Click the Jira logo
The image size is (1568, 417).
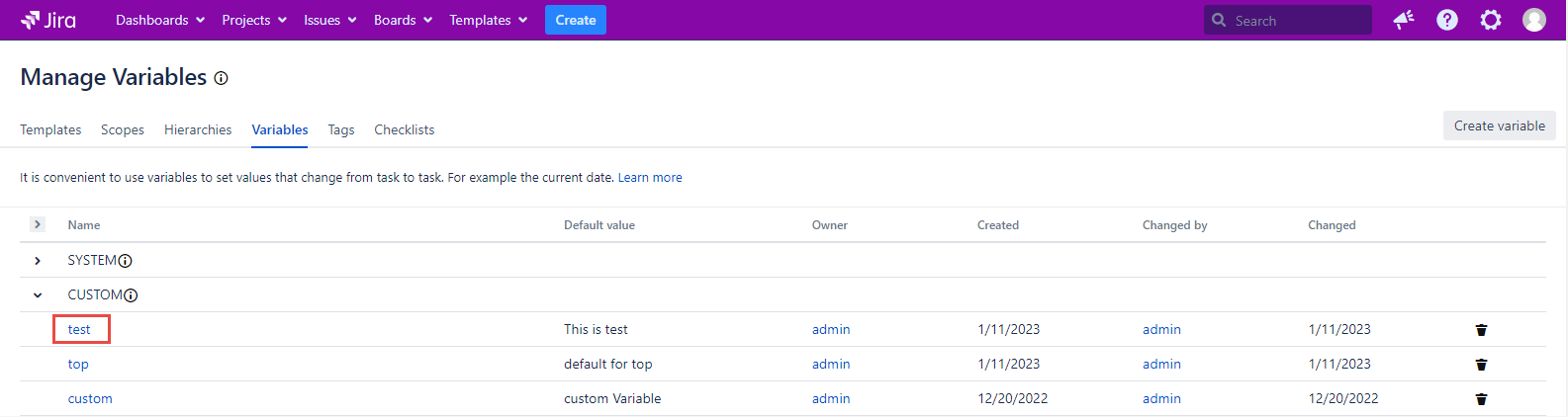point(48,20)
